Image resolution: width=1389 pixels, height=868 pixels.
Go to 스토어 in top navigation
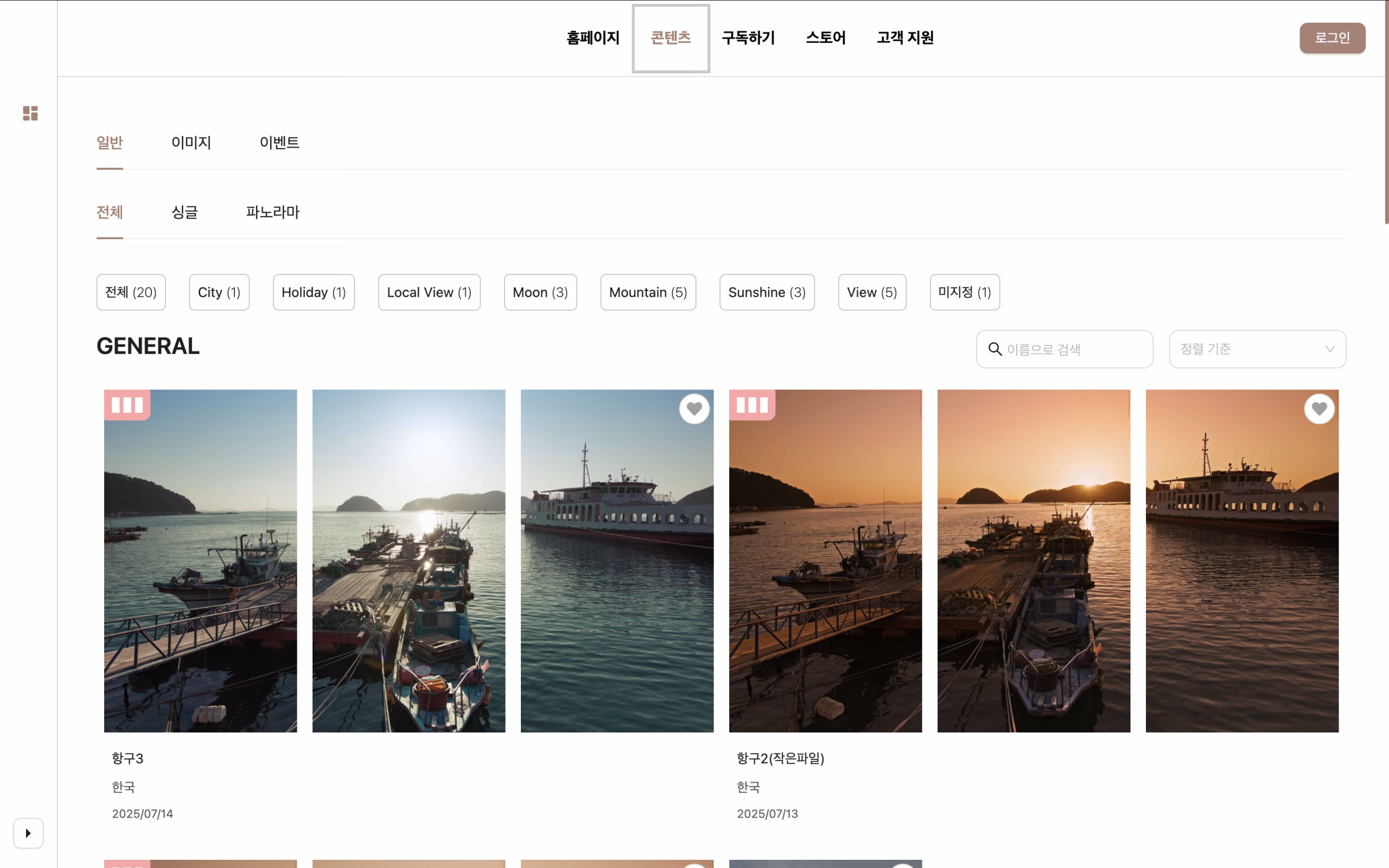click(825, 38)
